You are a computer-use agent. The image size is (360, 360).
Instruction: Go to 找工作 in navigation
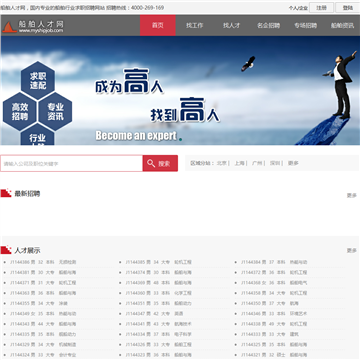coord(195,25)
